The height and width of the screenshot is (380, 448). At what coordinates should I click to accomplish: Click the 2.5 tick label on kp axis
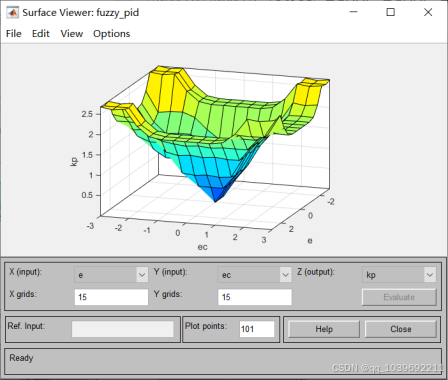tap(87, 114)
